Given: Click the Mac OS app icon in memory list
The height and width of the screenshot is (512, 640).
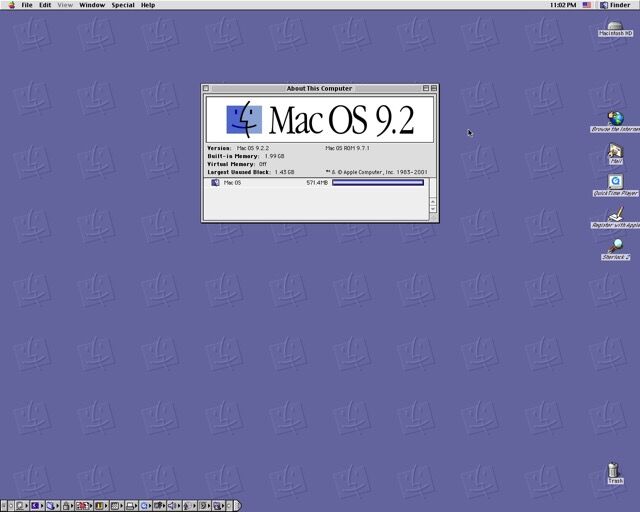Looking at the screenshot, I should pyautogui.click(x=215, y=183).
